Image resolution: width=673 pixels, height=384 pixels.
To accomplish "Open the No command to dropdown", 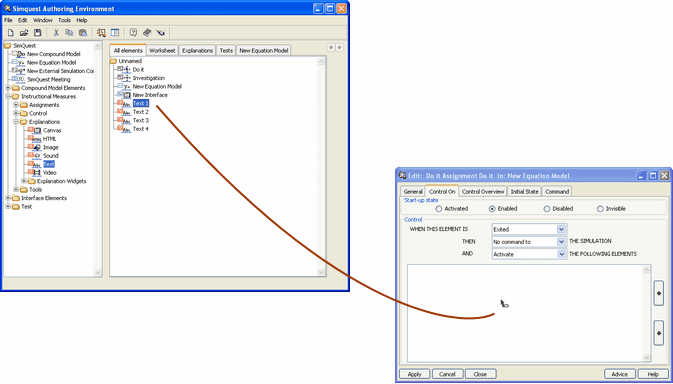I will 529,242.
